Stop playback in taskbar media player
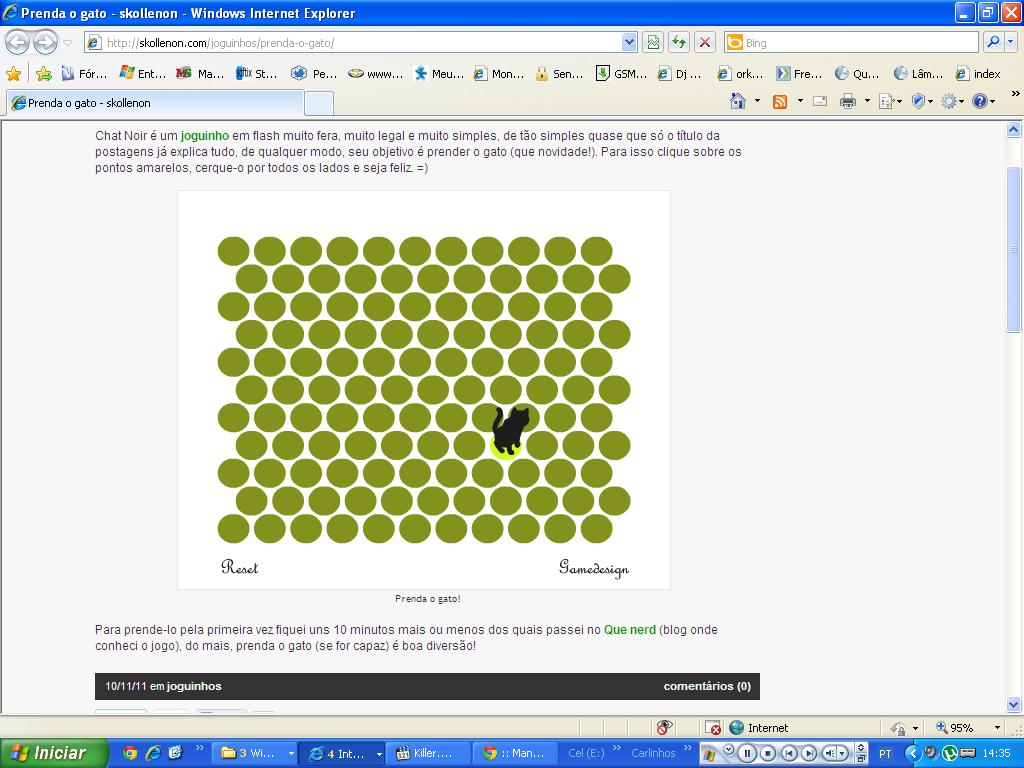Screen dimensions: 1024x768 tap(768, 754)
